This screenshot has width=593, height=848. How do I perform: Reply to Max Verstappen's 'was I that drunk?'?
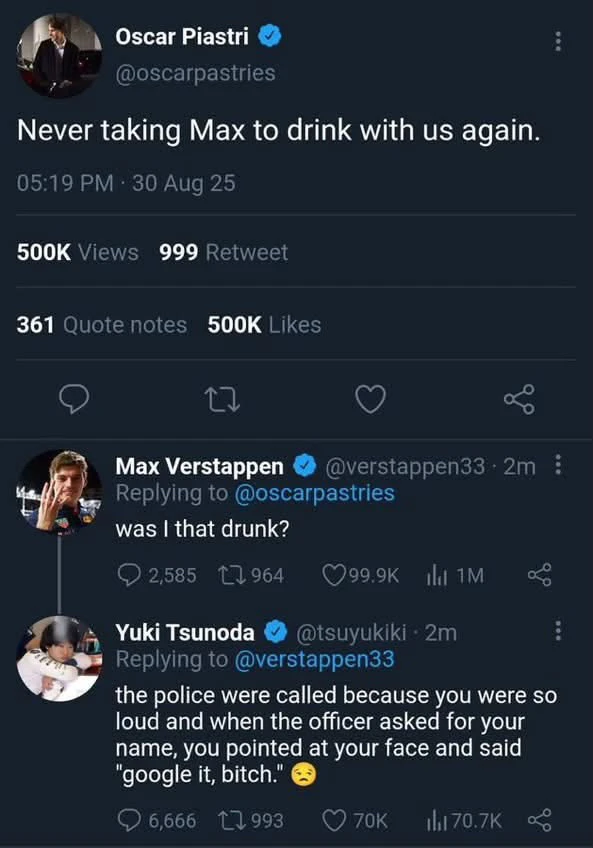click(x=157, y=575)
